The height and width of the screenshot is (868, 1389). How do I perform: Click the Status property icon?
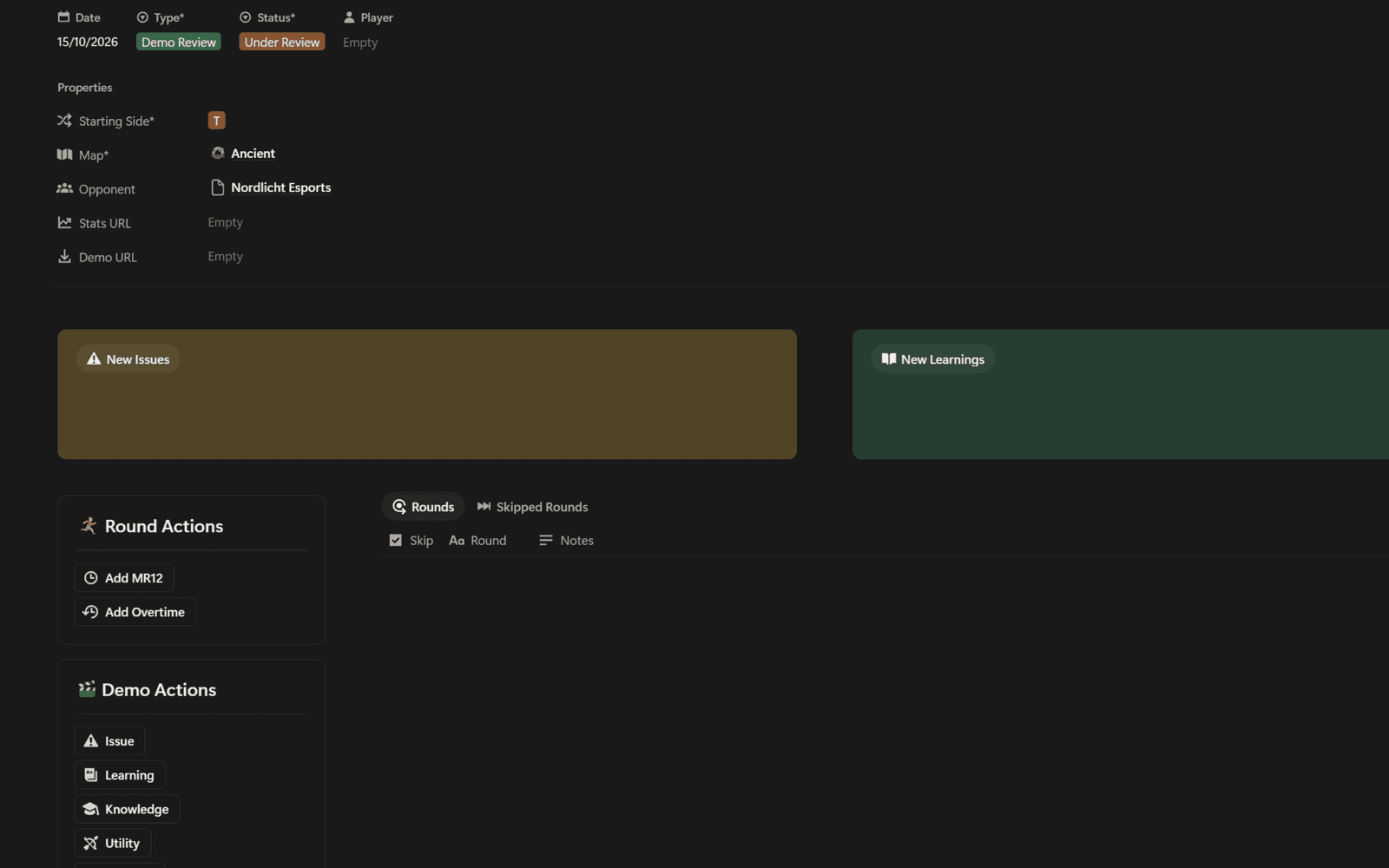pos(245,16)
